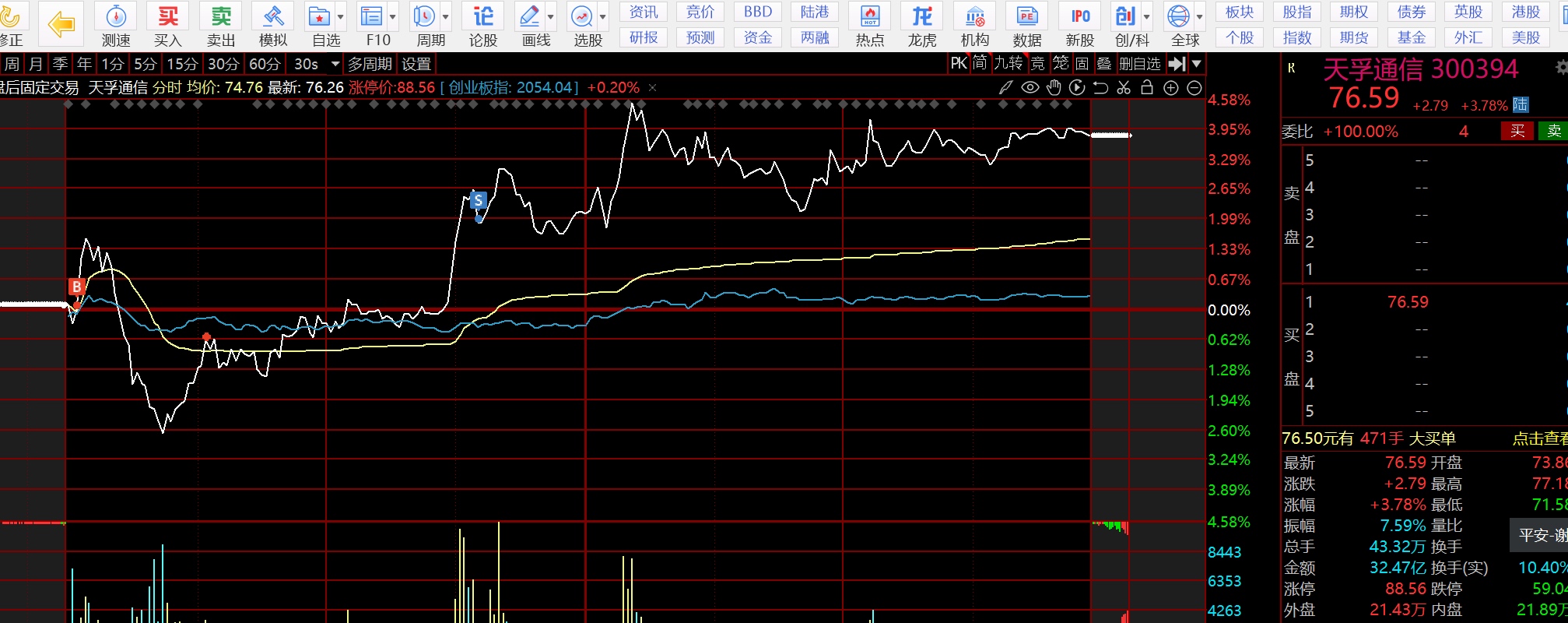This screenshot has width=1568, height=623.
Task: Expand the 选股 dropdown arrow
Action: click(x=603, y=16)
